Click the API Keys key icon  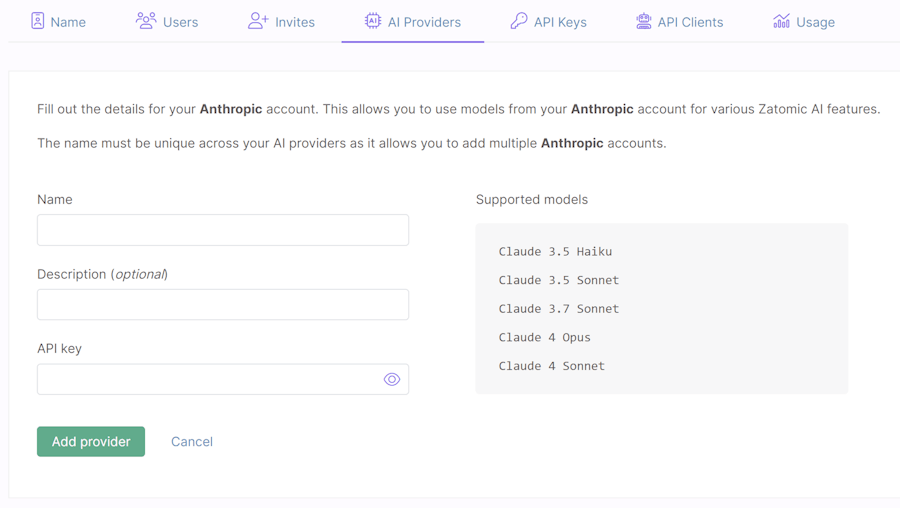pyautogui.click(x=519, y=21)
